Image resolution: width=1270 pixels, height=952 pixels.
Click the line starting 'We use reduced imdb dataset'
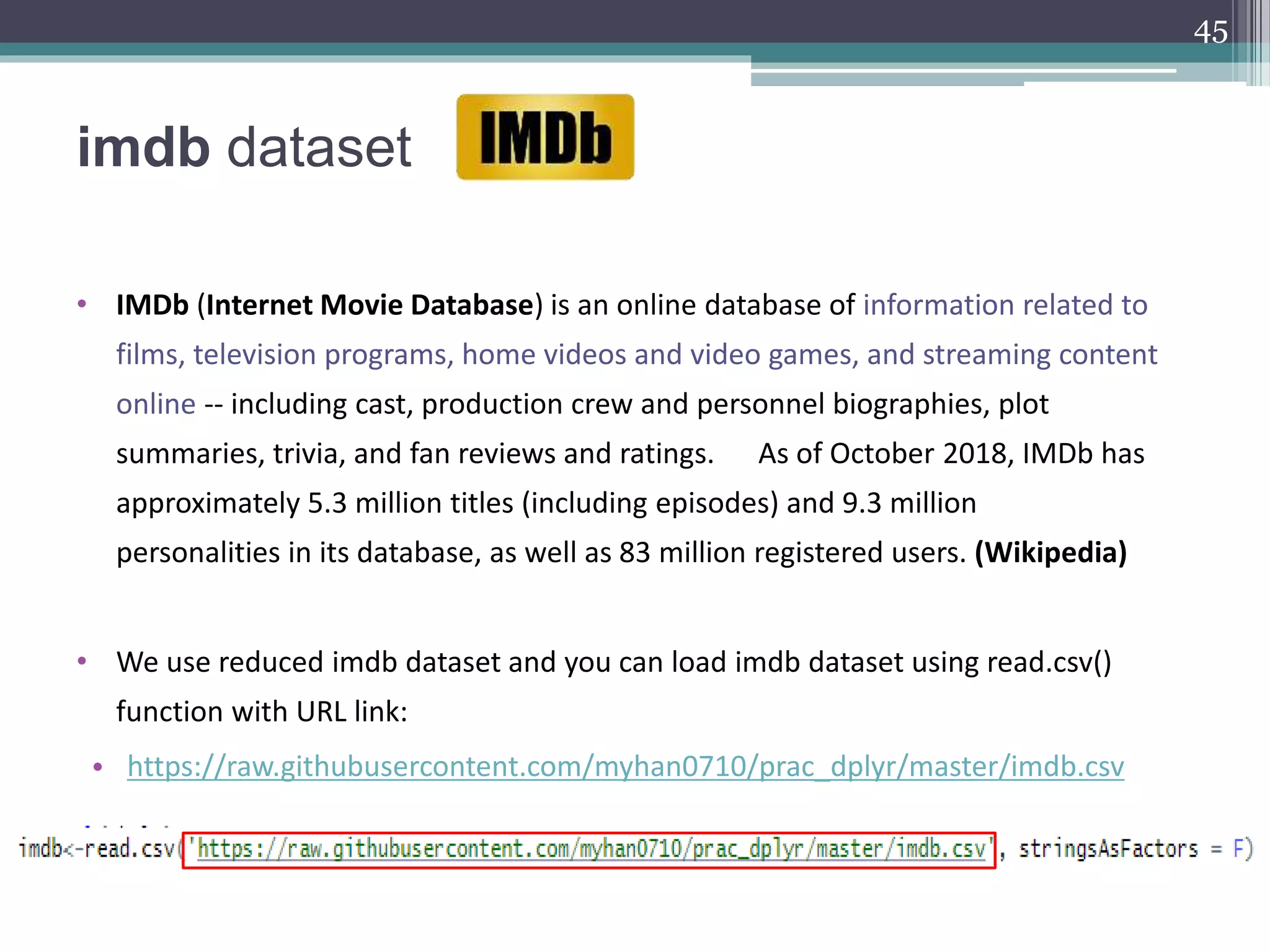614,663
